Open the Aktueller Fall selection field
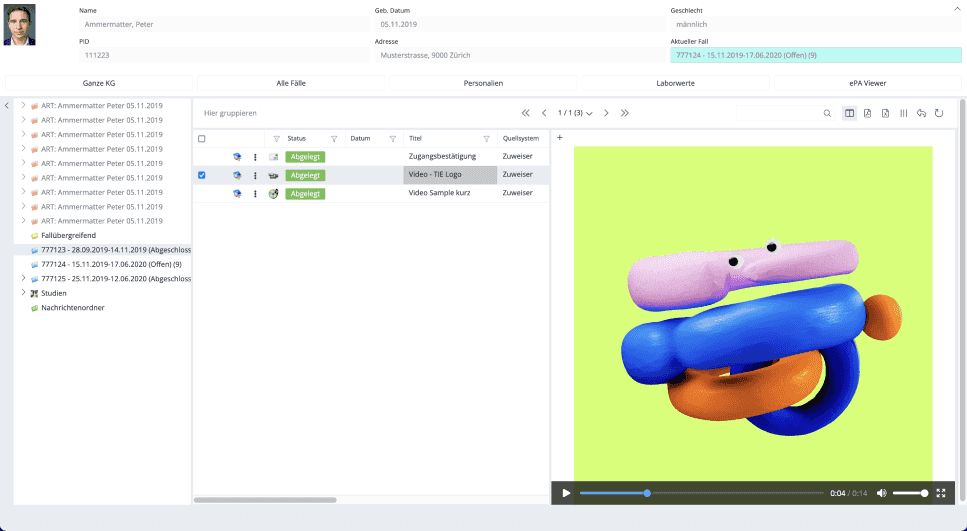967x531 pixels. click(x=815, y=55)
